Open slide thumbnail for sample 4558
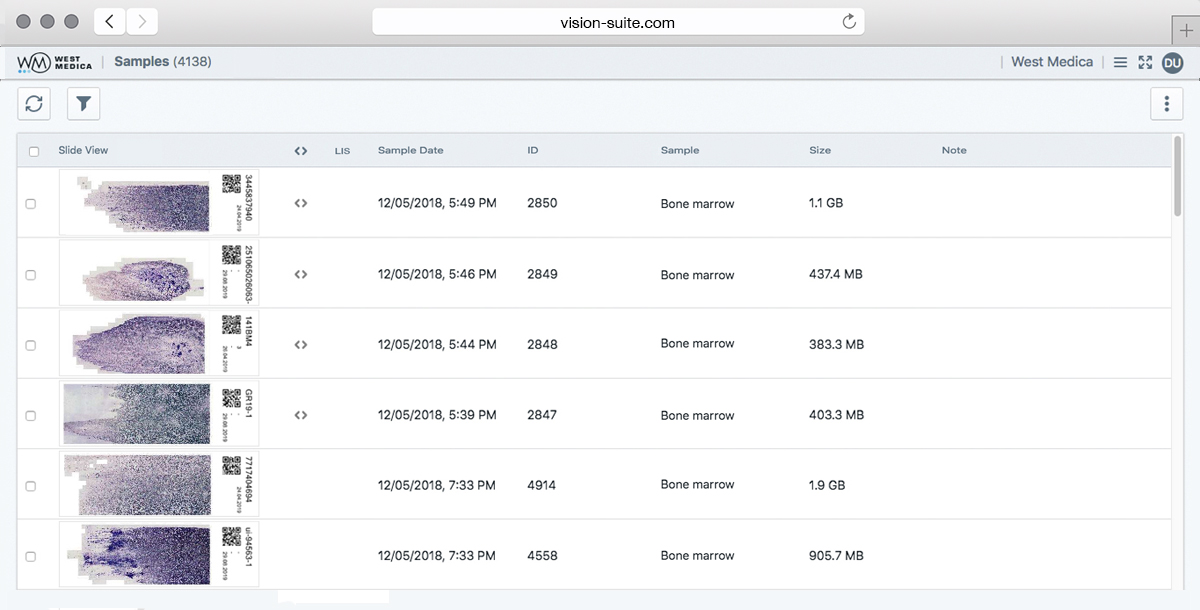1200x610 pixels. (159, 554)
